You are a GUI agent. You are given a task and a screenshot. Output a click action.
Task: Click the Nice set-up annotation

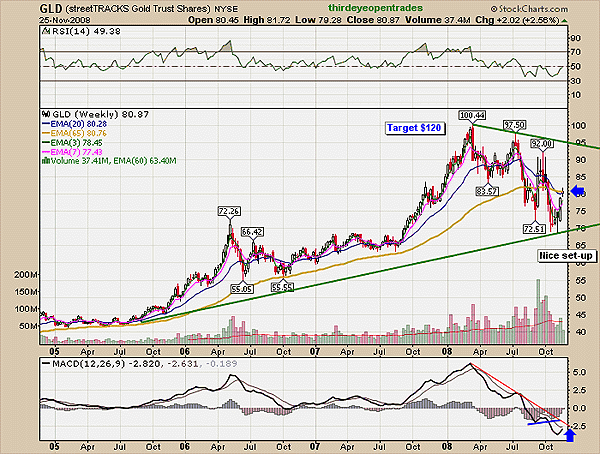click(x=566, y=256)
